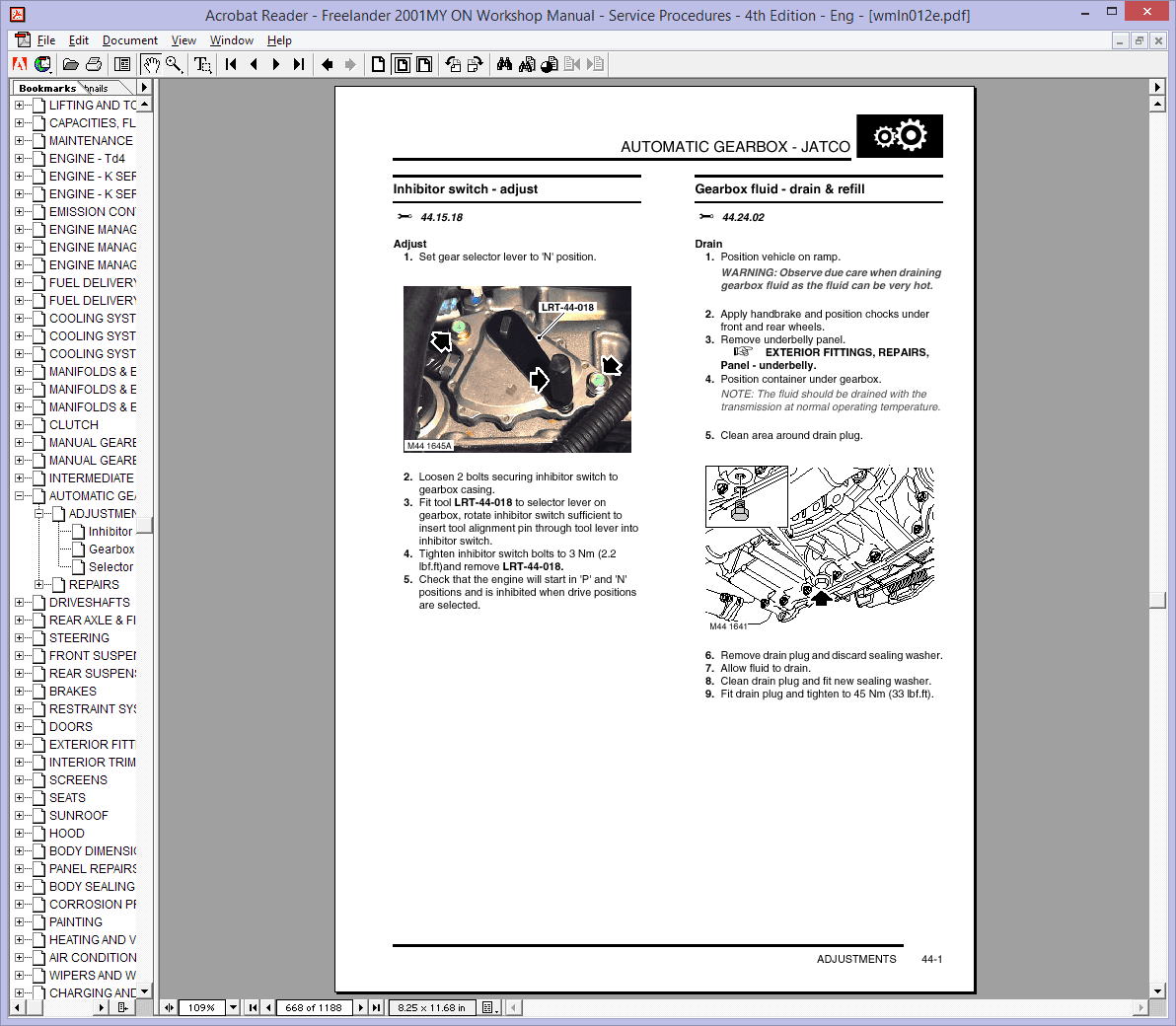Open the PAINTING bookmark
This screenshot has width=1176, height=1026.
(x=76, y=921)
